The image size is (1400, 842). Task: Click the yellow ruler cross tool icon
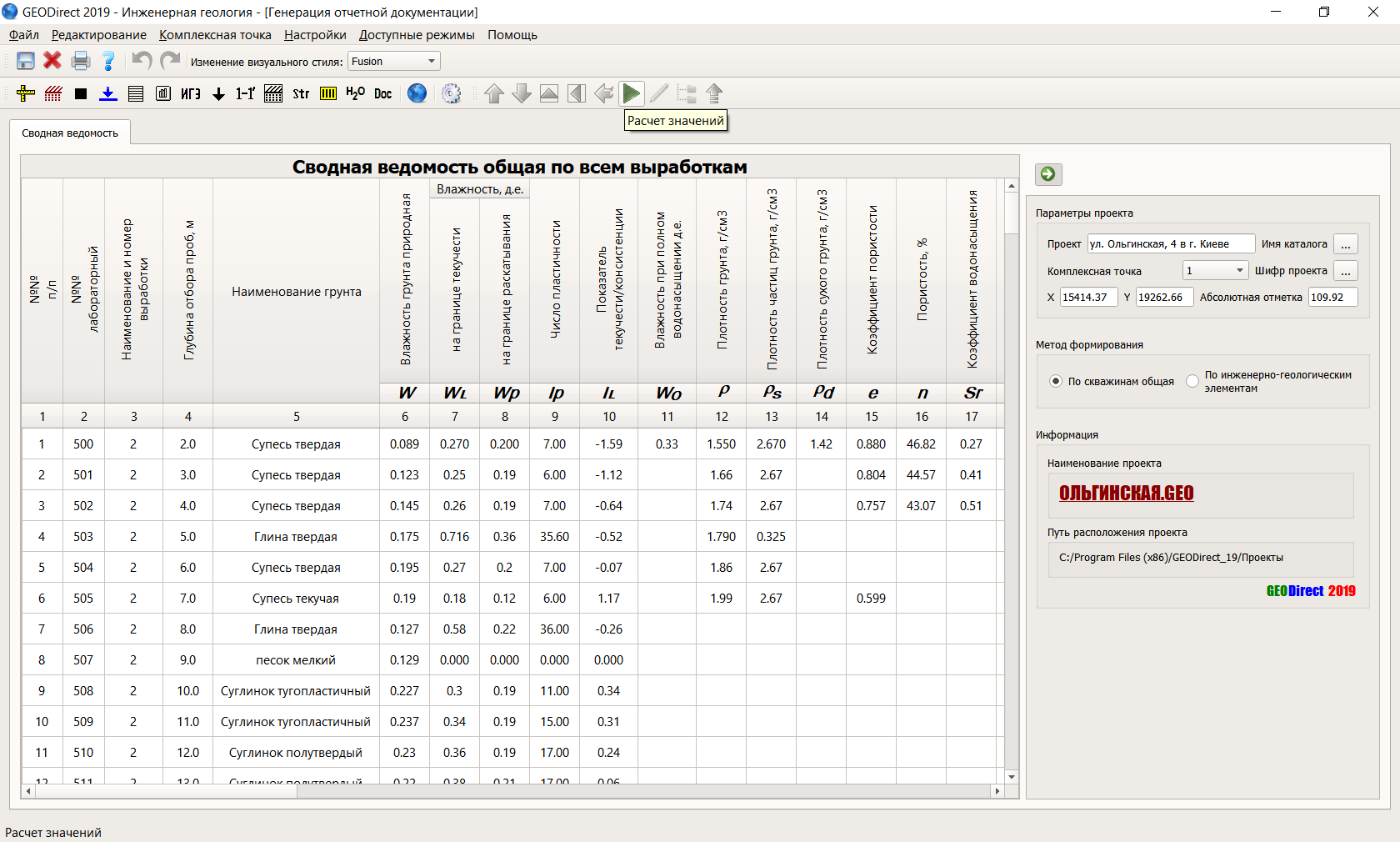26,93
